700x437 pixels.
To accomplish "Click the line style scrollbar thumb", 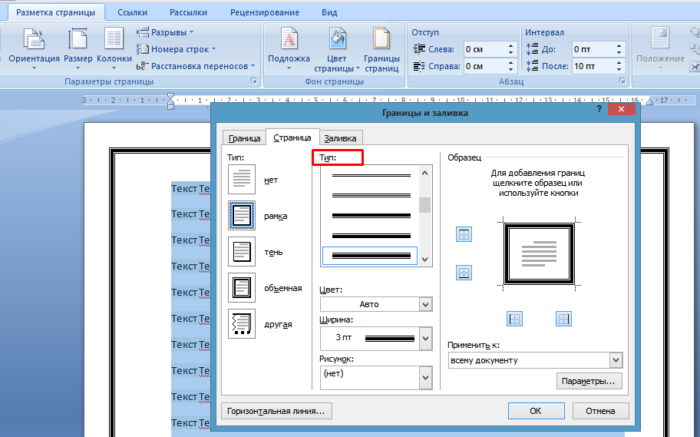I will [x=425, y=205].
